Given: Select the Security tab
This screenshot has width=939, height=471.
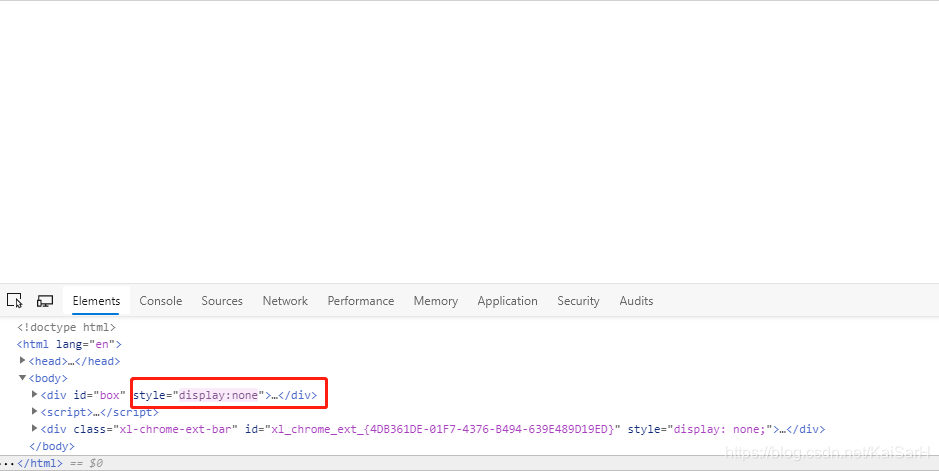Looking at the screenshot, I should (x=578, y=300).
